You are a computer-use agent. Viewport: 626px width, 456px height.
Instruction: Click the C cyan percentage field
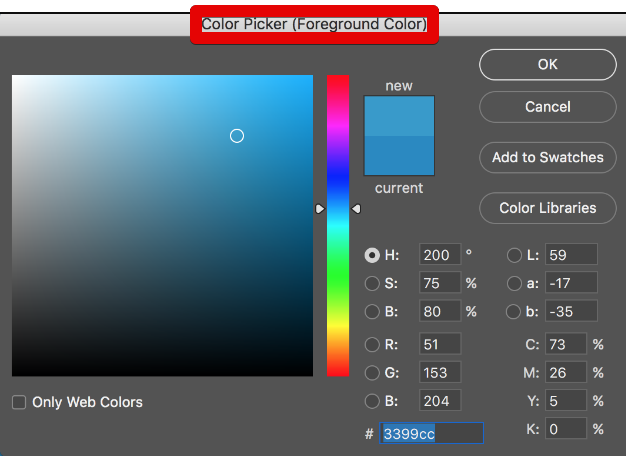pos(565,345)
